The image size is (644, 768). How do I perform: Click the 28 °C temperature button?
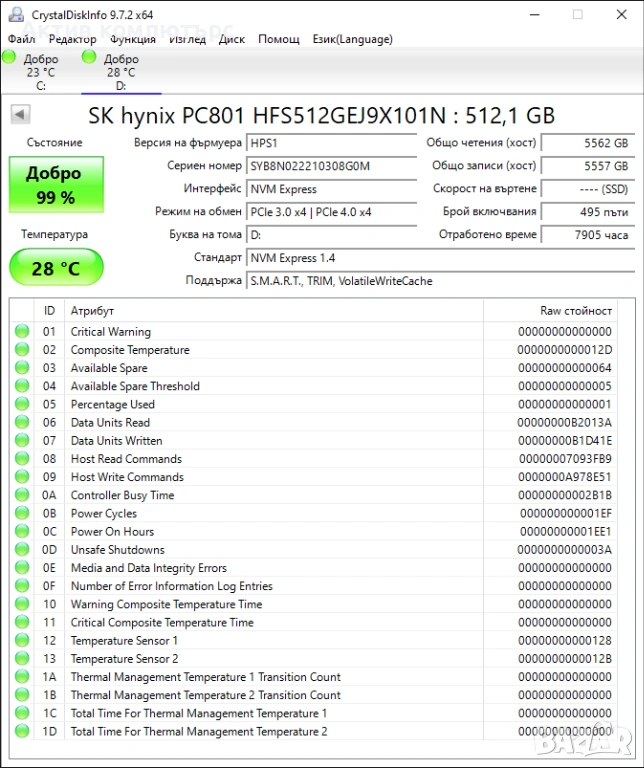coord(56,268)
